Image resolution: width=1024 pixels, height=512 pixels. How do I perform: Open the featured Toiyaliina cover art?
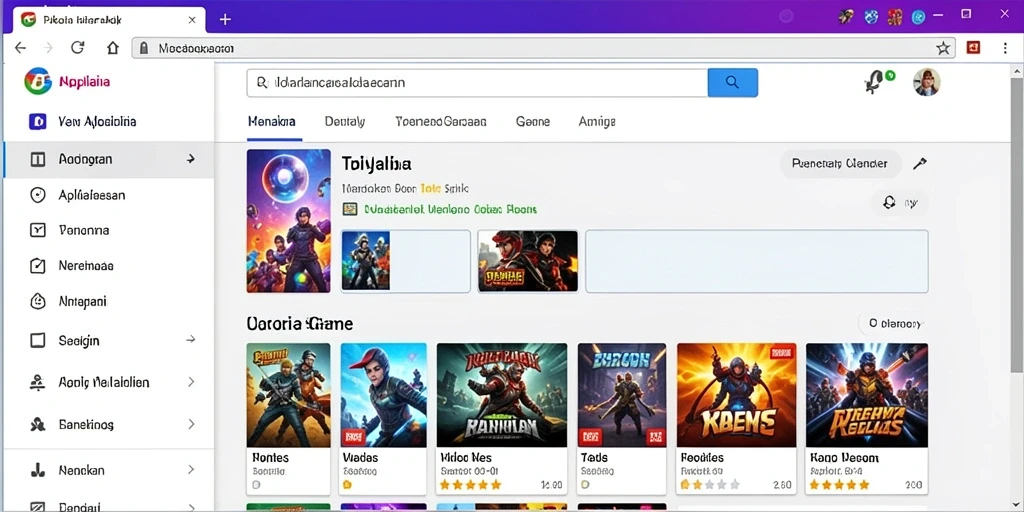coord(289,221)
